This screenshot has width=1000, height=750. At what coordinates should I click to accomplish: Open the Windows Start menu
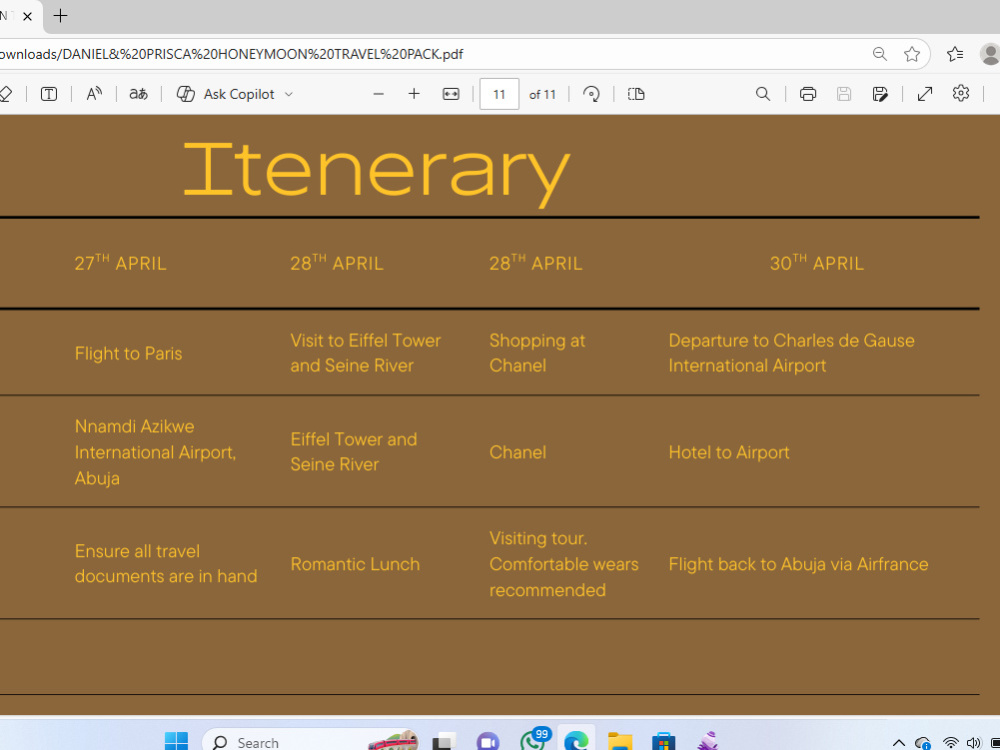[177, 741]
